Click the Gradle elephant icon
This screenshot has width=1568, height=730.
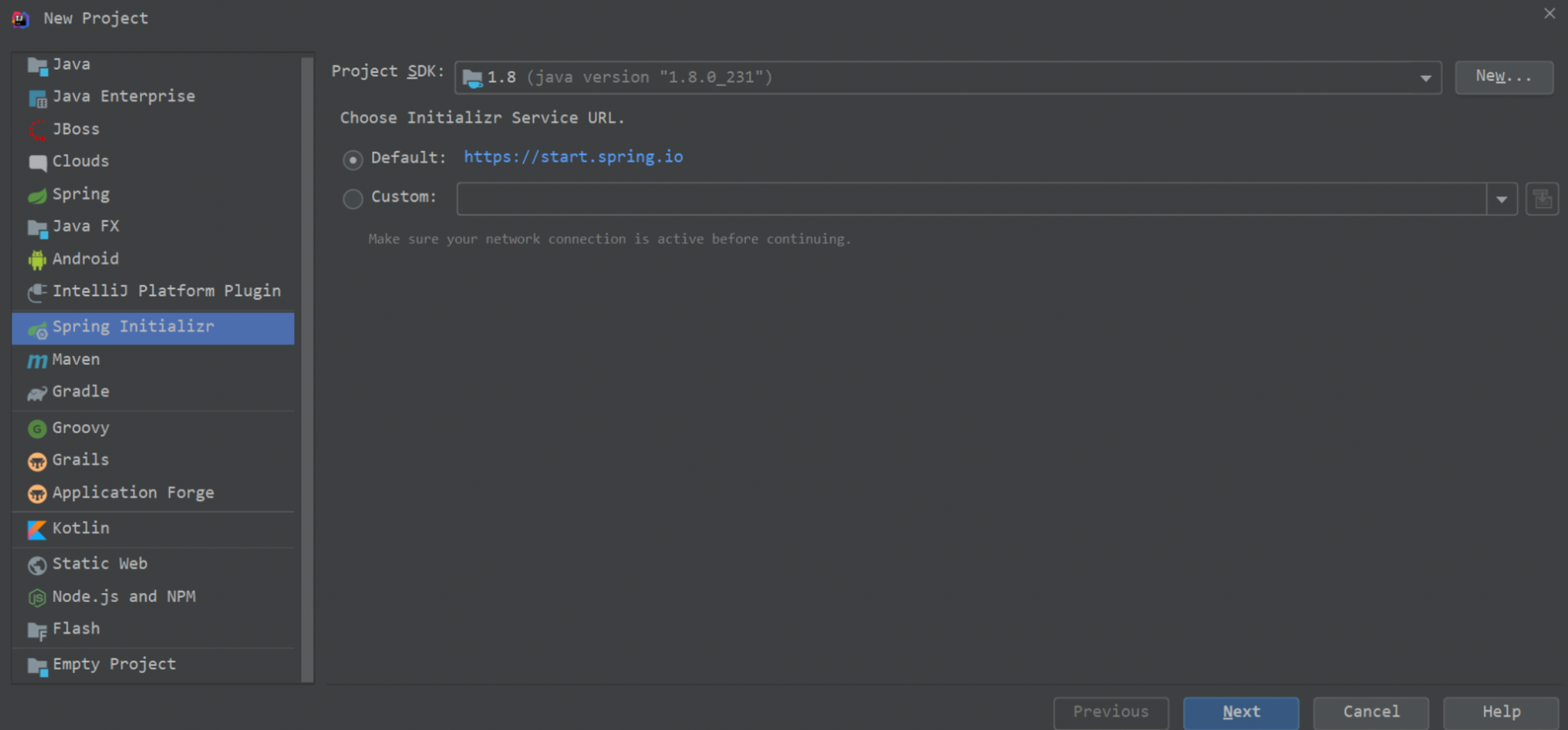point(37,394)
